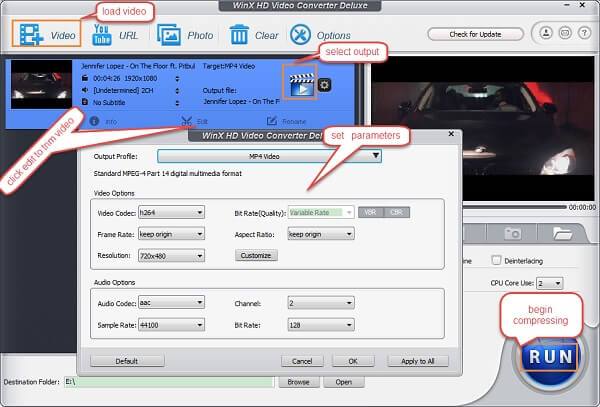Click the Customize button
This screenshot has height=407, width=600.
[256, 255]
